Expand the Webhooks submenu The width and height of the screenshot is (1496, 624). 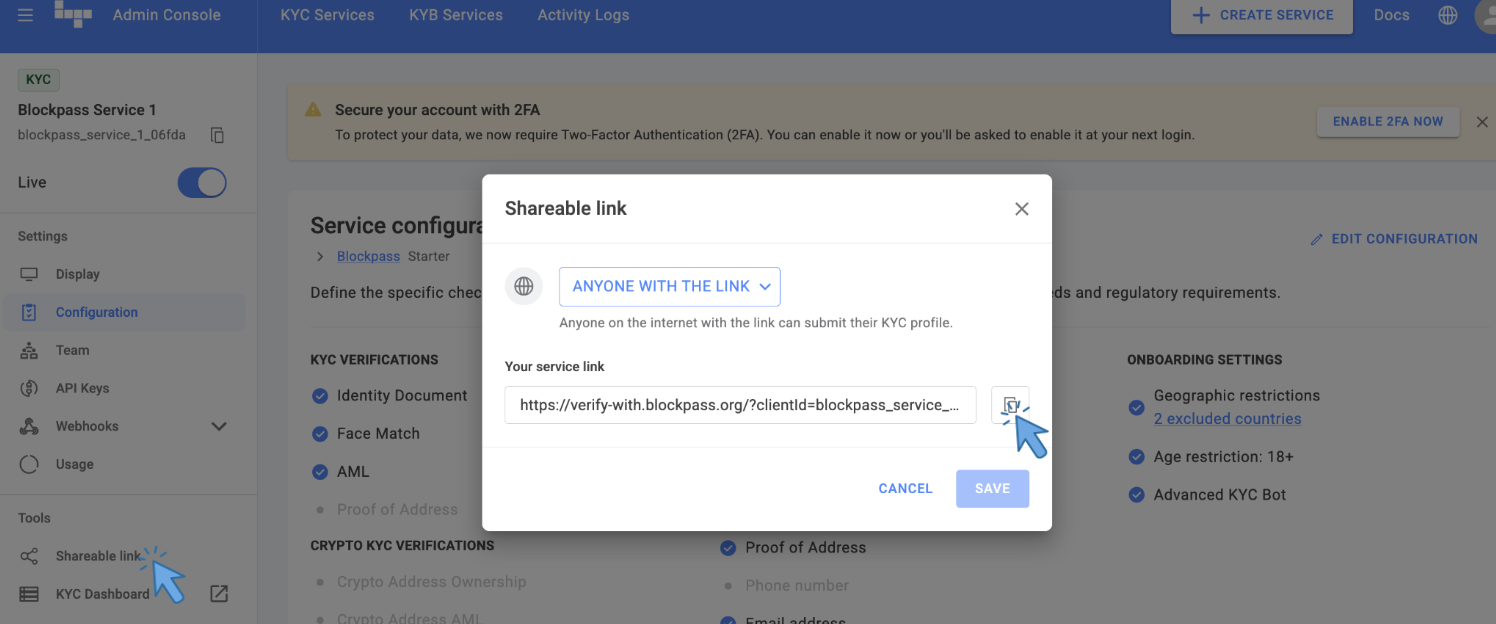[219, 426]
